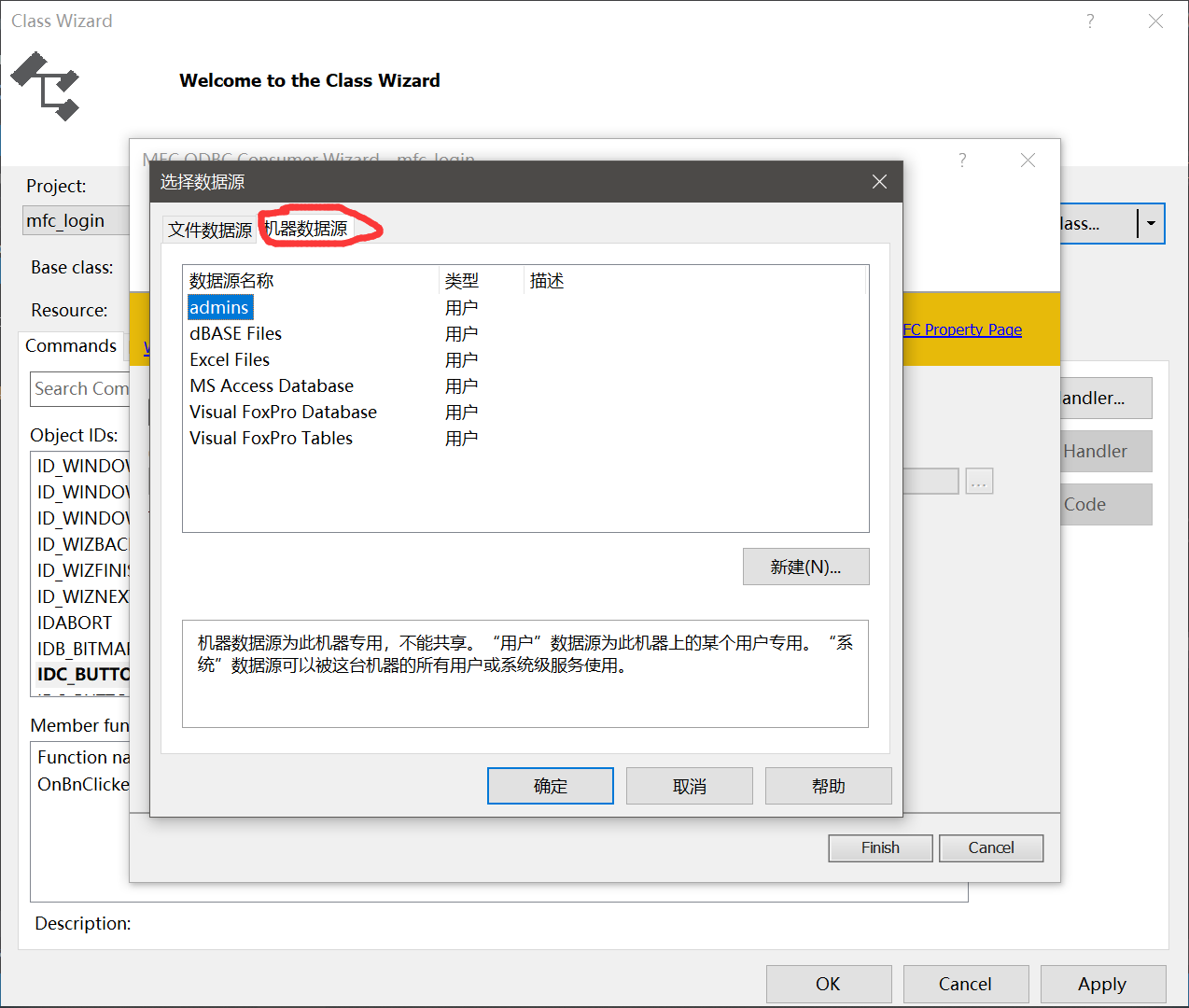The height and width of the screenshot is (1008, 1189).
Task: Click Finish in the ODBC Consumer Wizard
Action: click(880, 847)
